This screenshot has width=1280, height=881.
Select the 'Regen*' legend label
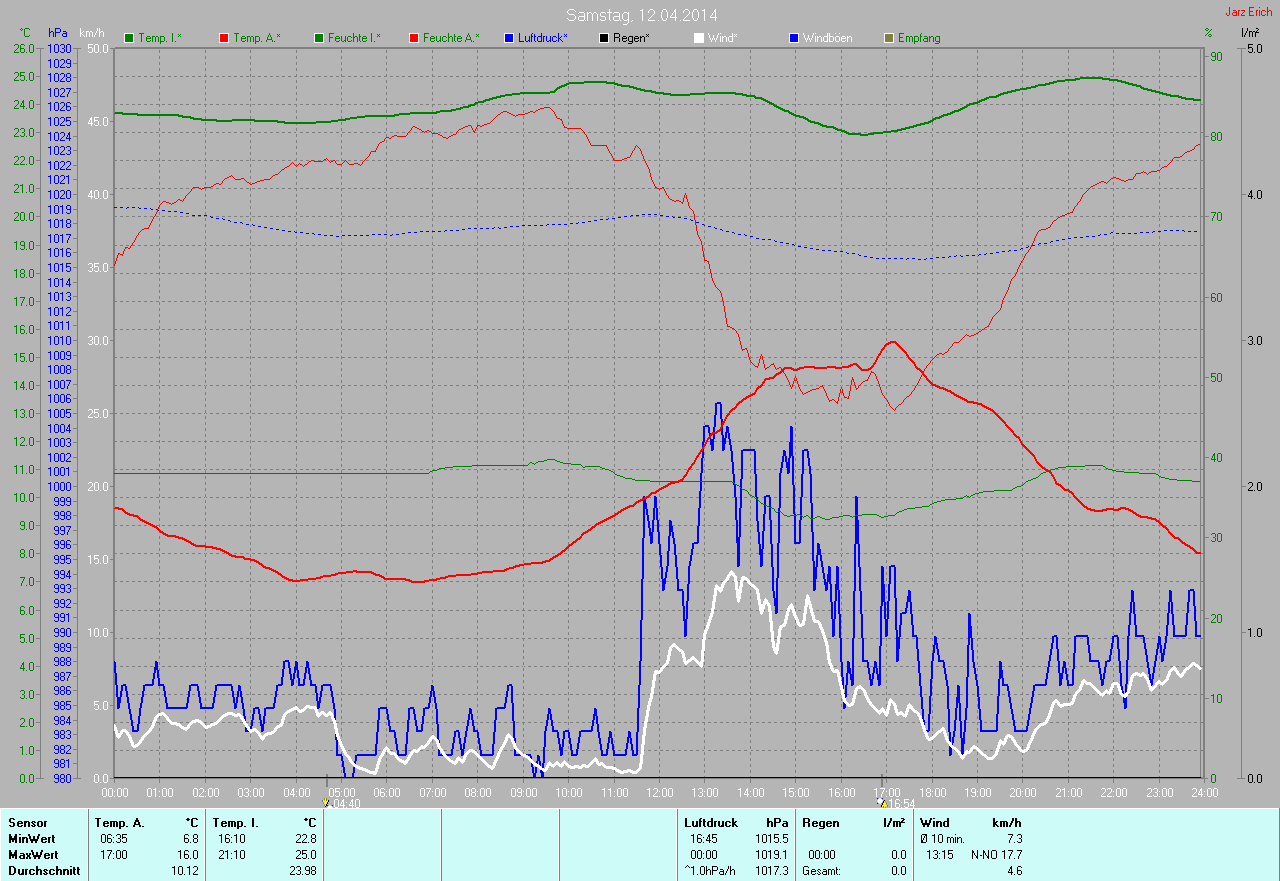pyautogui.click(x=631, y=38)
